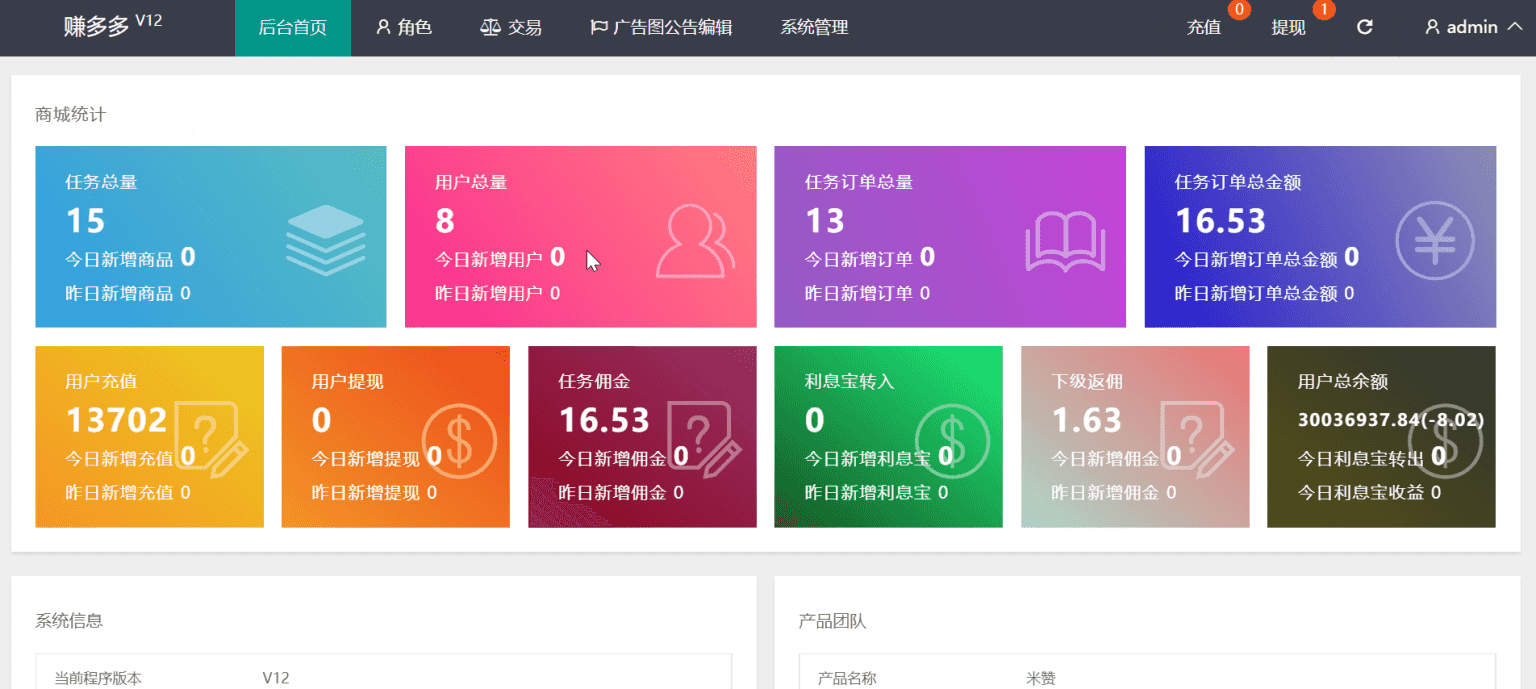
Task: Click the refresh icon in top bar
Action: [1365, 28]
